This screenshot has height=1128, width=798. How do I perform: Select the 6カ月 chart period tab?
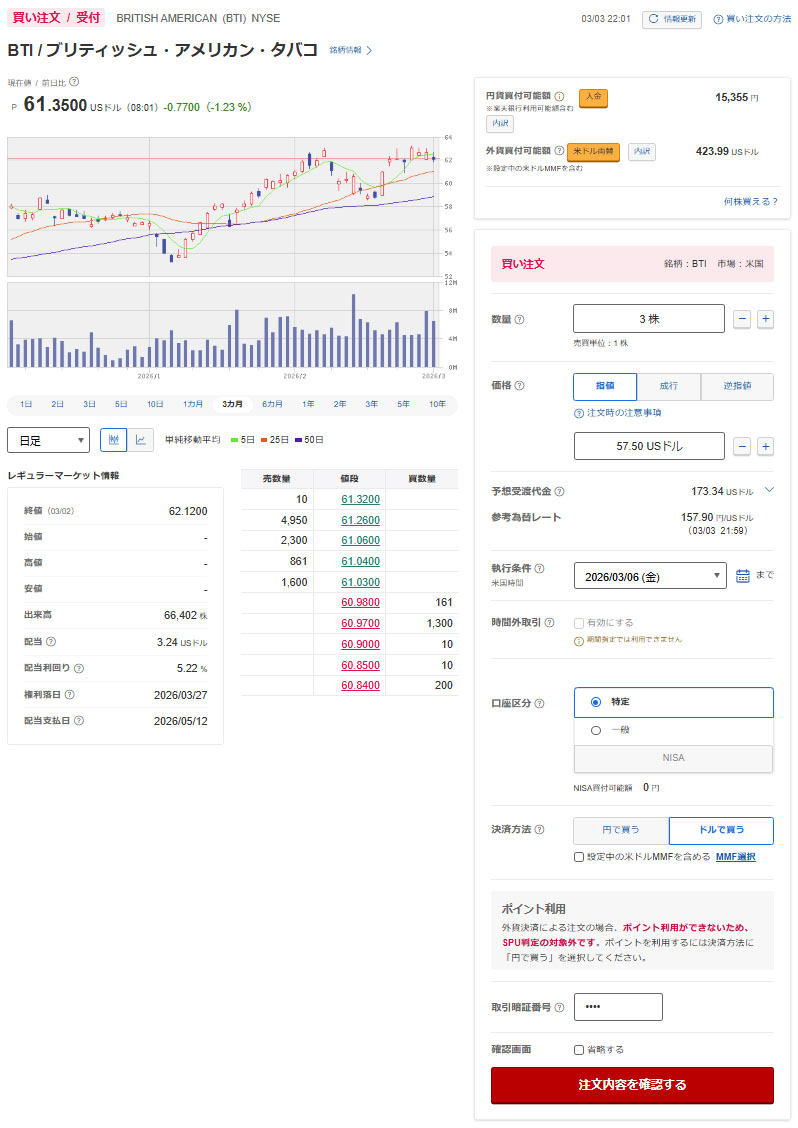click(x=272, y=404)
